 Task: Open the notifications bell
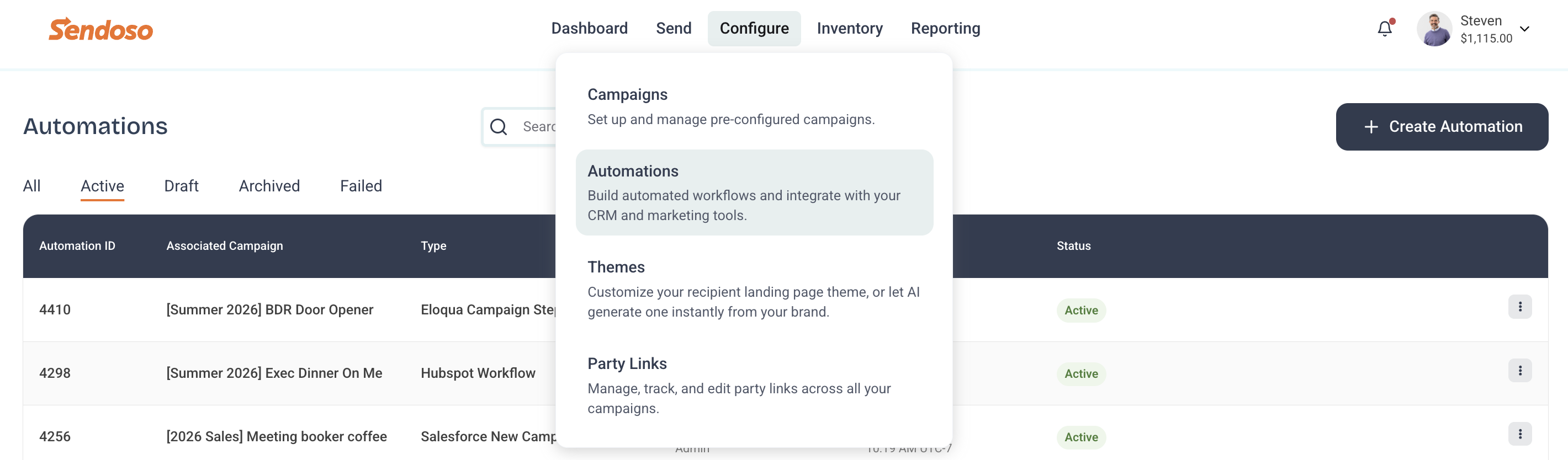coord(1385,29)
